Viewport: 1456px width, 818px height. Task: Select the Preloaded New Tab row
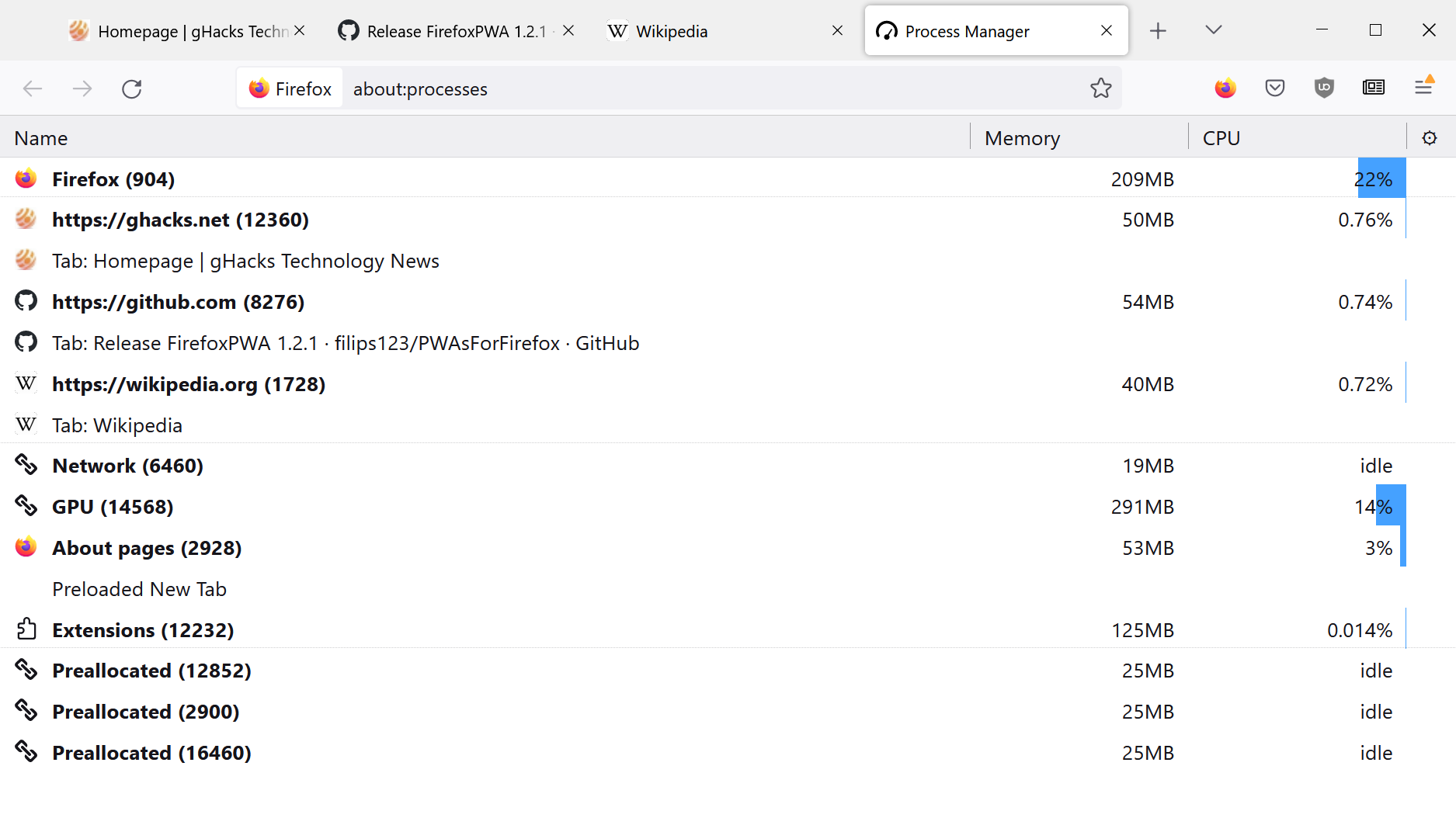(728, 589)
